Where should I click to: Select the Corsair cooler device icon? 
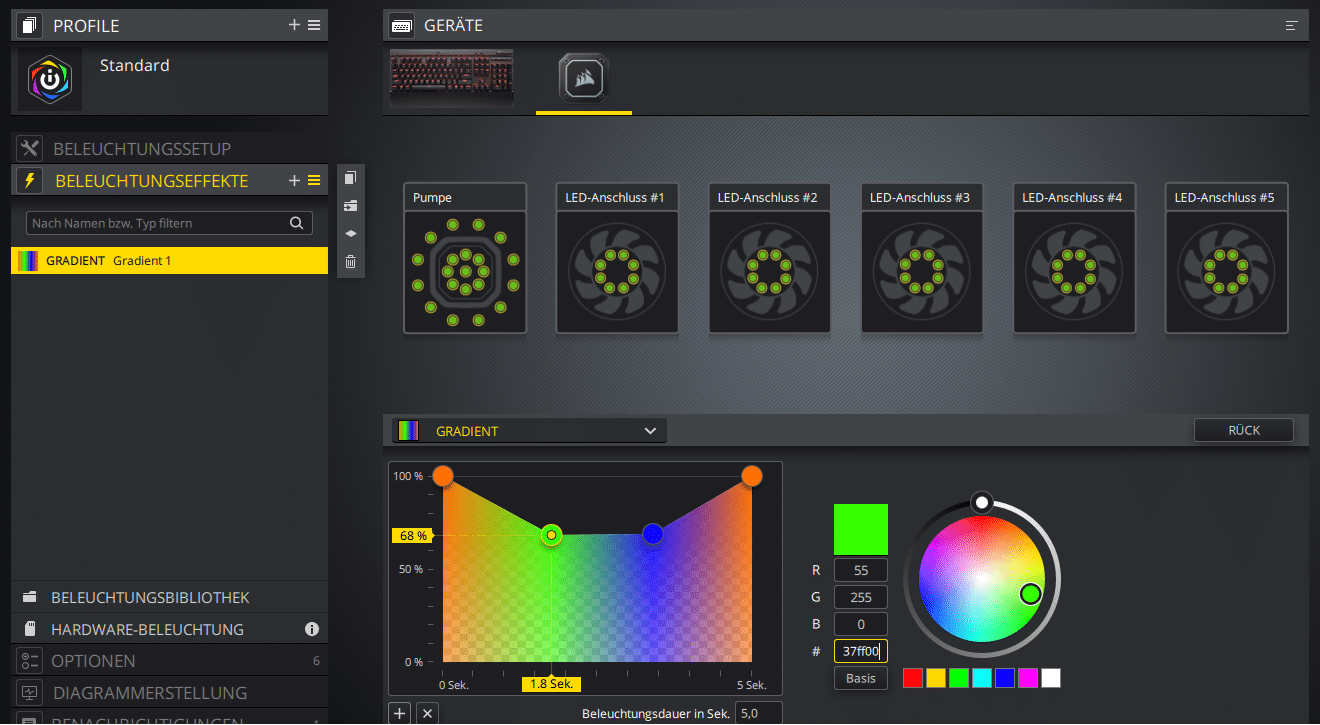point(584,78)
